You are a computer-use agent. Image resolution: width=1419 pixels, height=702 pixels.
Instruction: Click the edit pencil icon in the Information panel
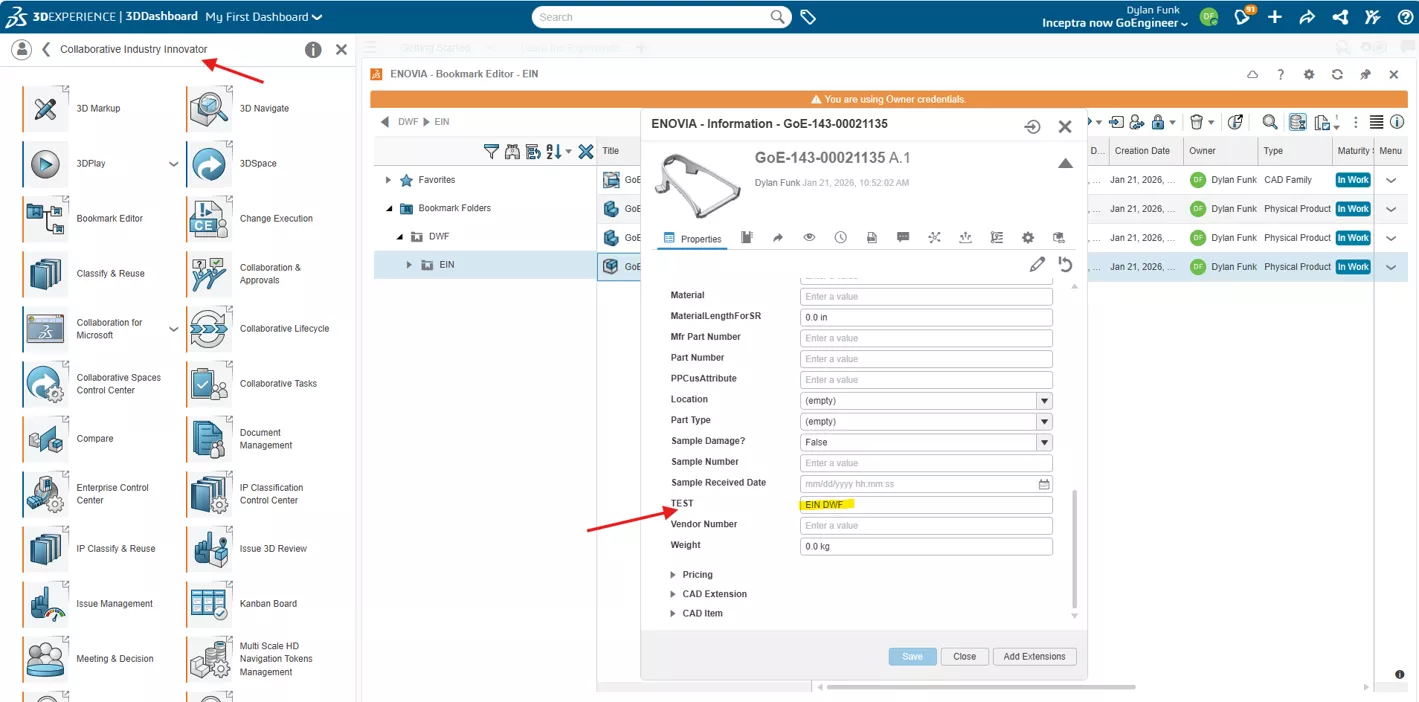pyautogui.click(x=1037, y=264)
